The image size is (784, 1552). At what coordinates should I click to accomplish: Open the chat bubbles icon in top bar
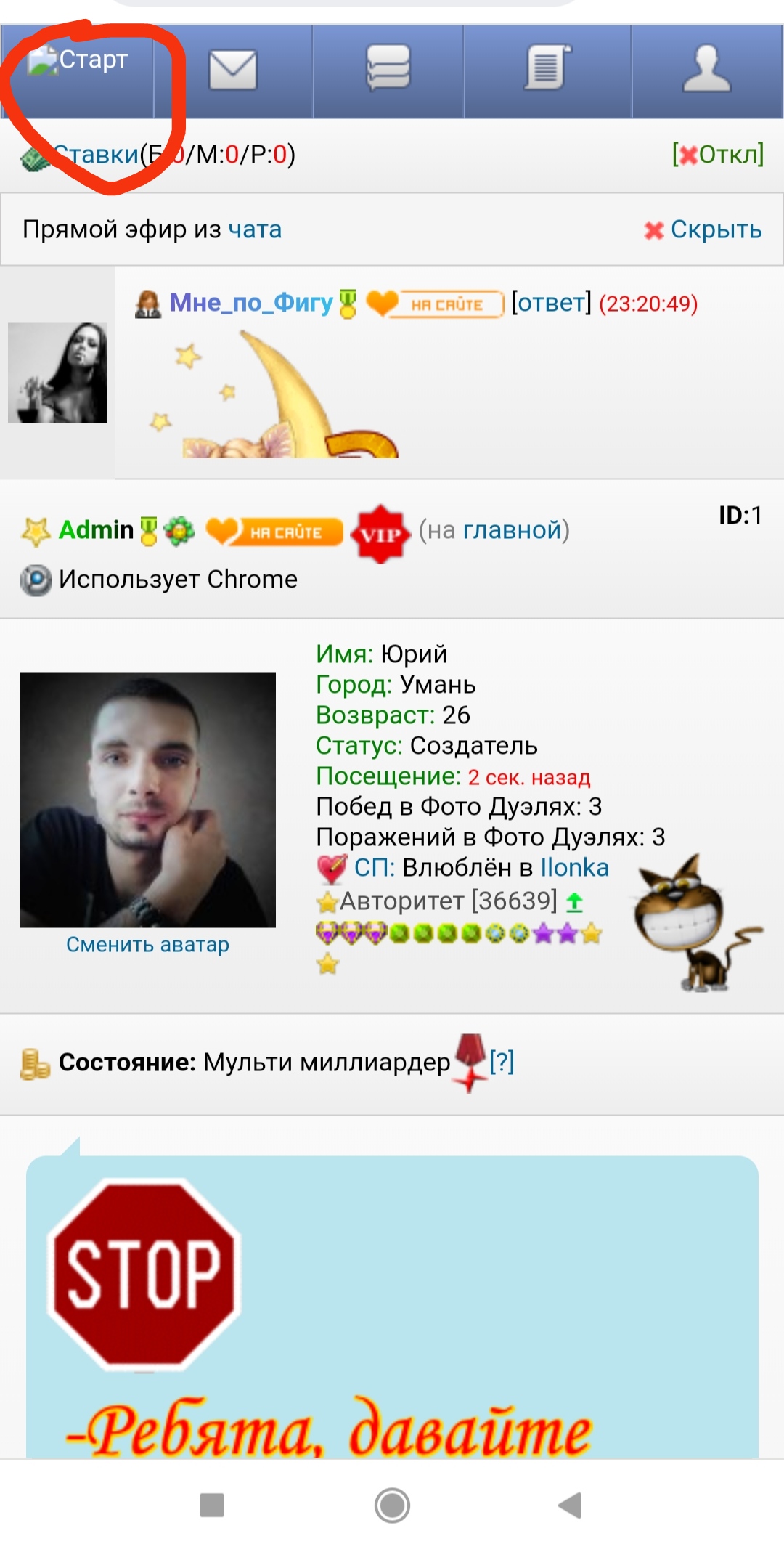click(388, 68)
